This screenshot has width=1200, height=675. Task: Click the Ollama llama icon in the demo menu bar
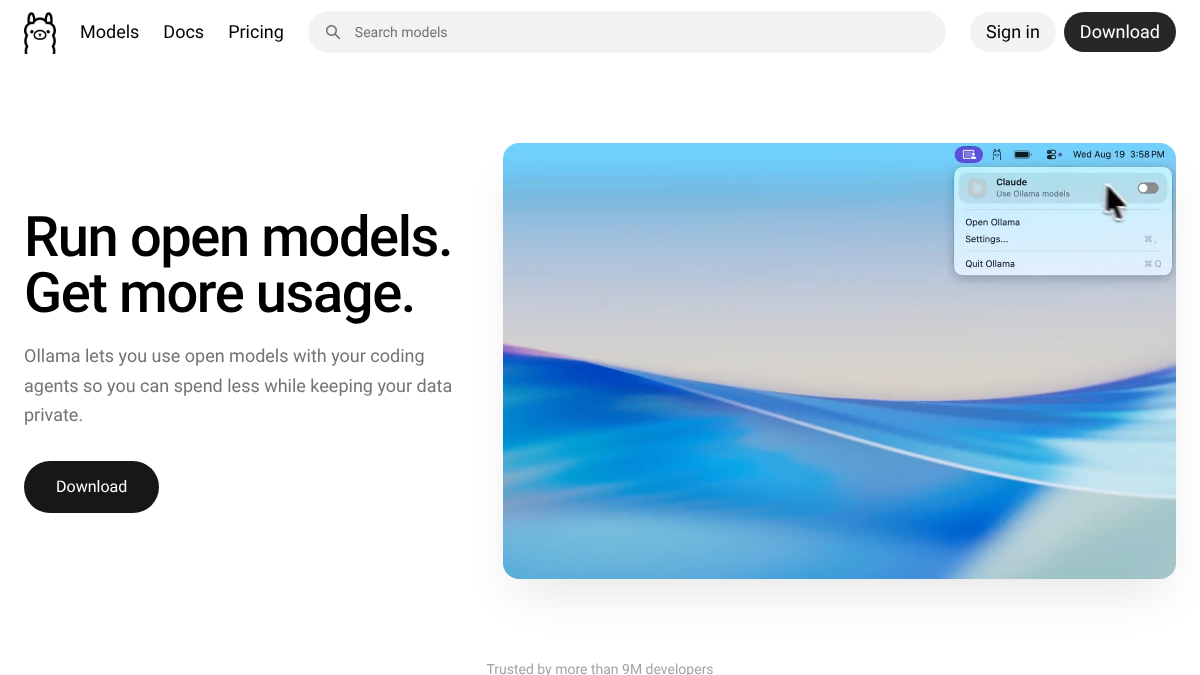(x=997, y=155)
